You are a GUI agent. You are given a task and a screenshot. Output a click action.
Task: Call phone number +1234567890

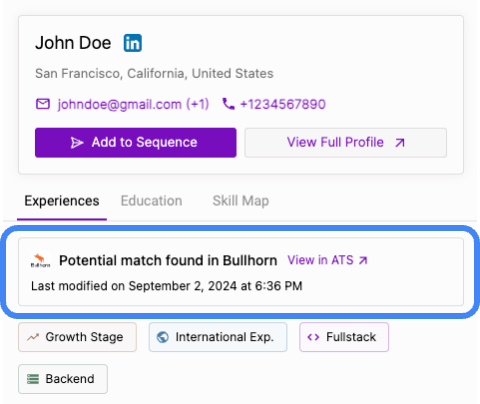tap(283, 104)
